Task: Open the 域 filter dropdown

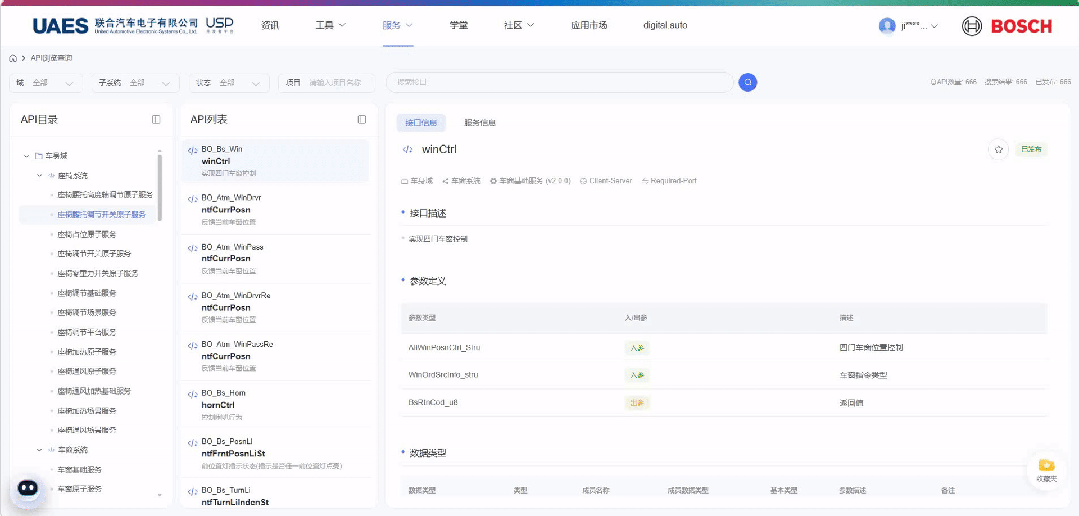Action: tap(45, 83)
